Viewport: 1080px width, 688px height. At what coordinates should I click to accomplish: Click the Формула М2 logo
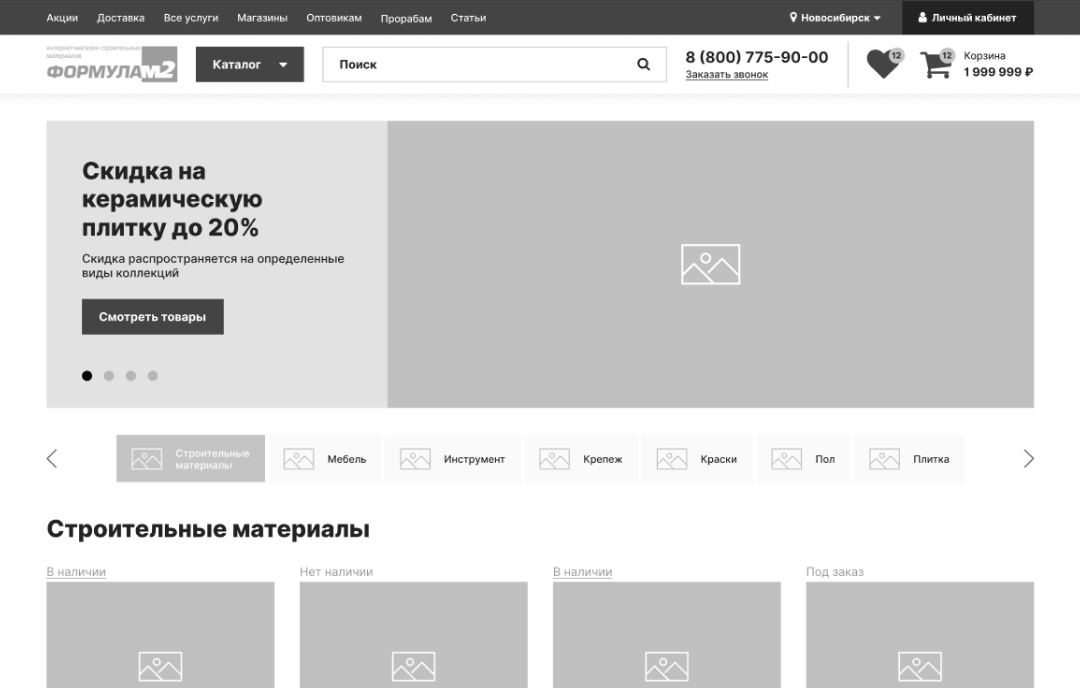[111, 65]
